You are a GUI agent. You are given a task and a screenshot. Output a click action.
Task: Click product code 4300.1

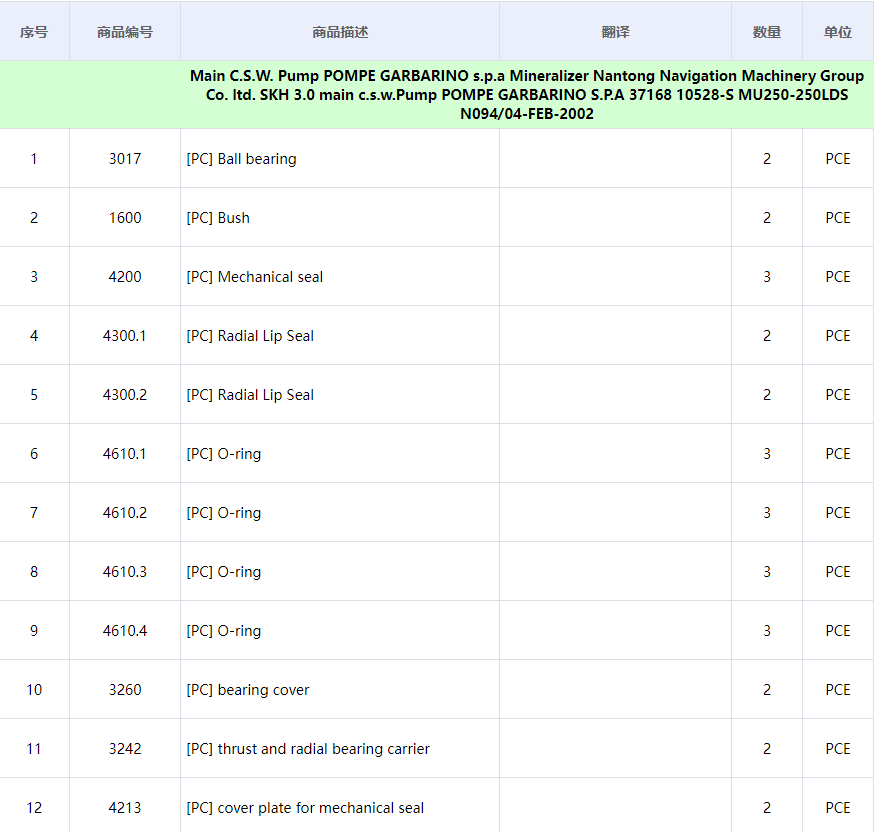[x=125, y=336]
